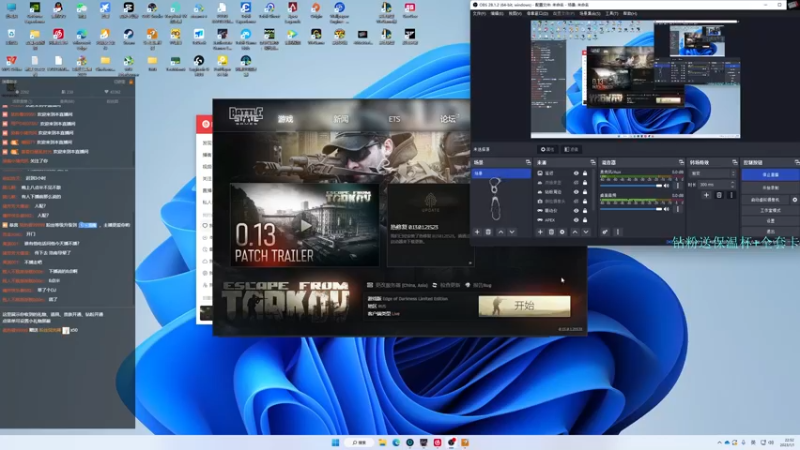The width and height of the screenshot is (800, 450).
Task: Move selected scene up in OBS Scenes panel
Action: (501, 232)
